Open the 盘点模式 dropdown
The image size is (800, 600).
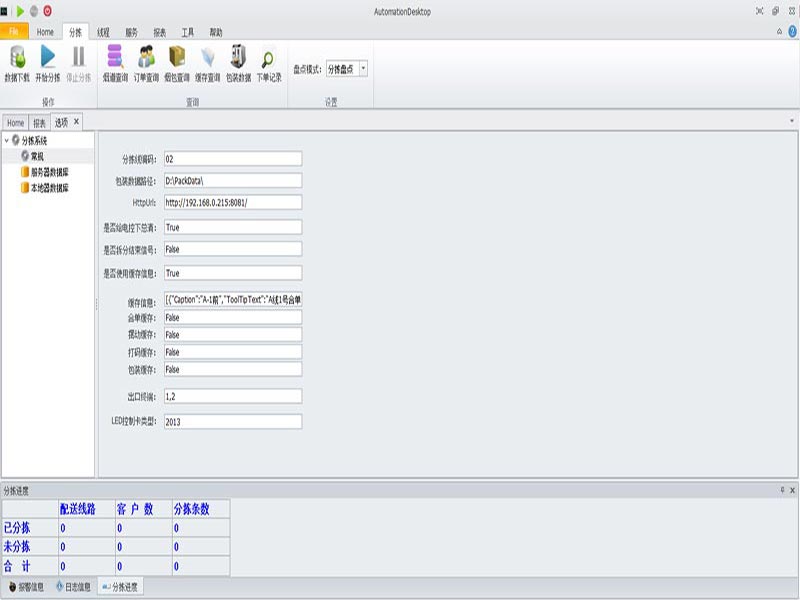pos(363,69)
